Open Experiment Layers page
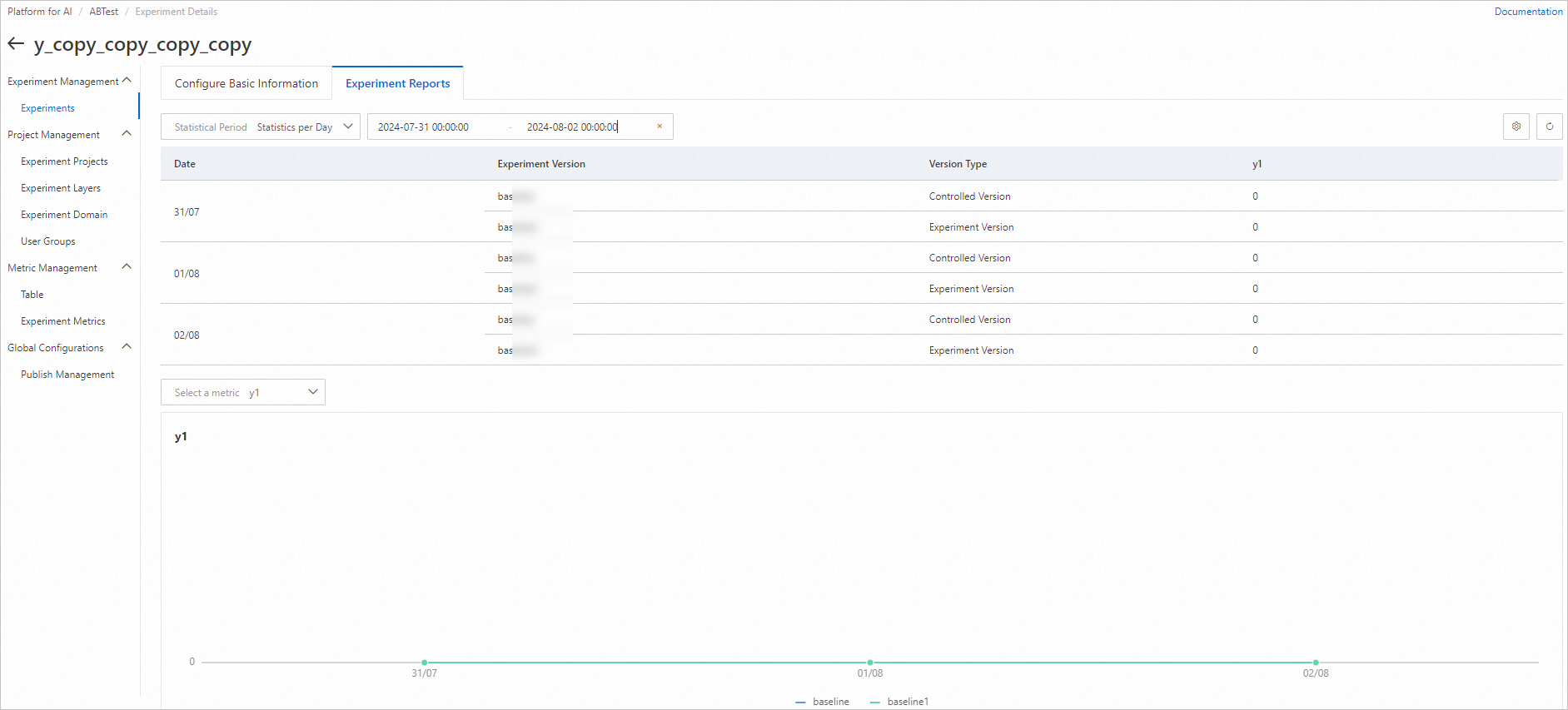 [x=61, y=188]
